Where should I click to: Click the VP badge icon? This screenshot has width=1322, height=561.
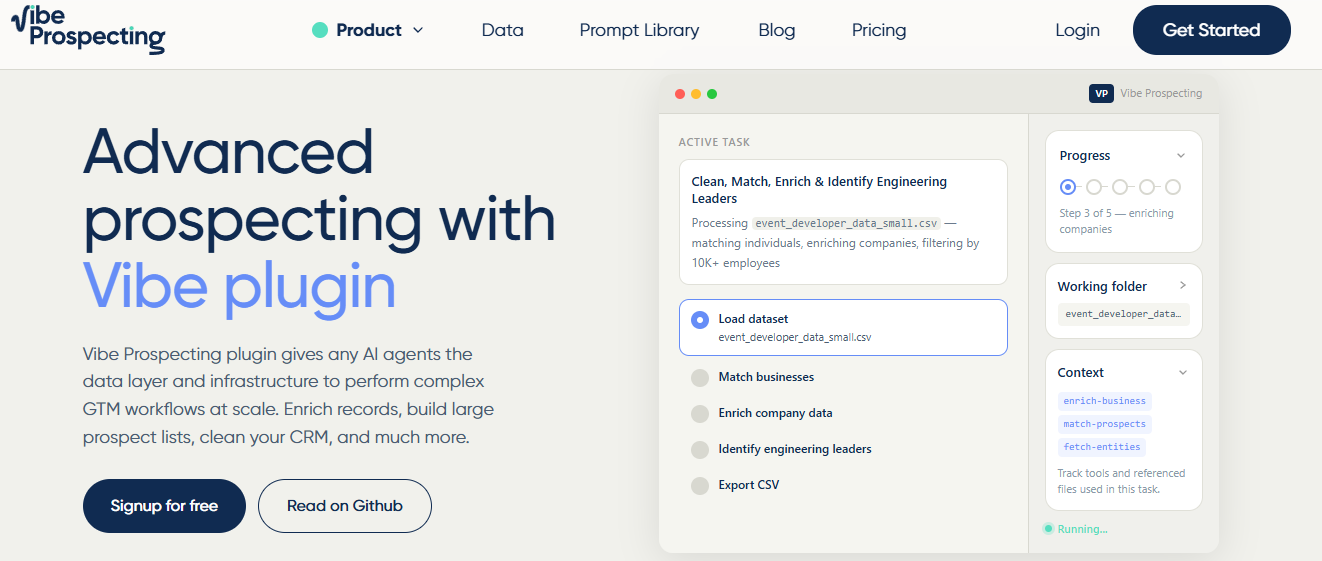point(1101,93)
